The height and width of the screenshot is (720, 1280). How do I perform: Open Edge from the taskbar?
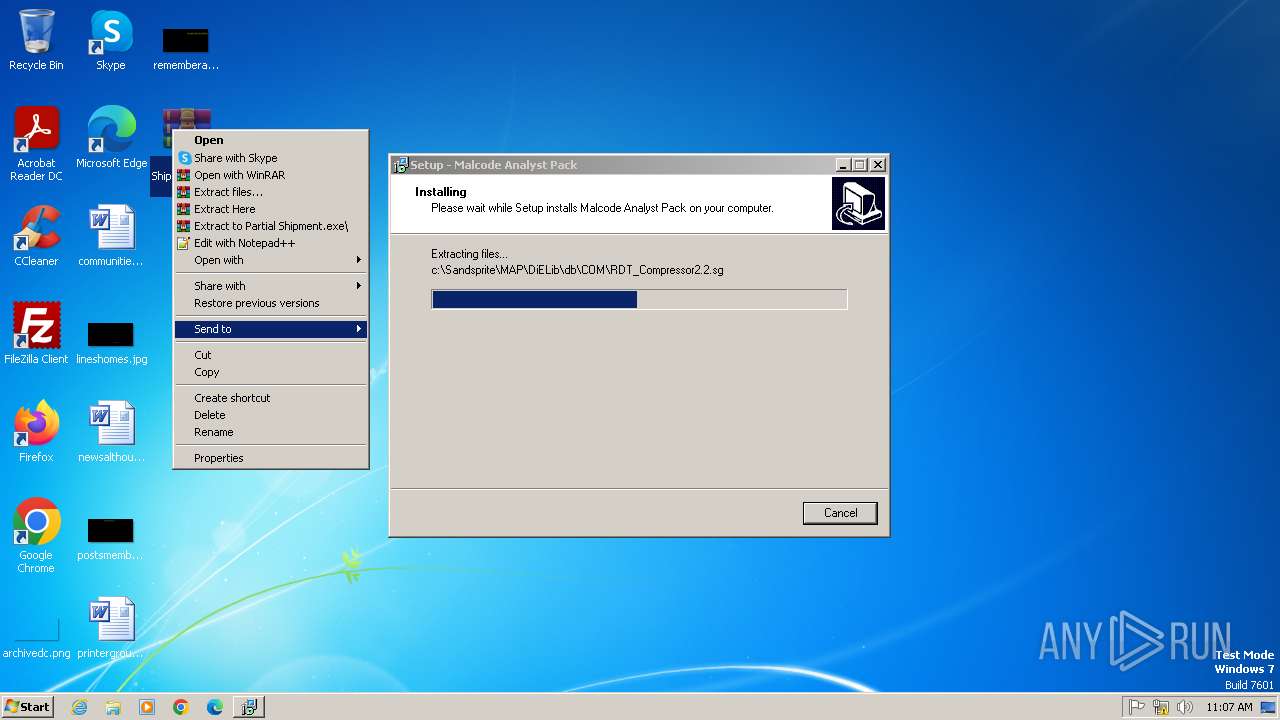coord(215,707)
